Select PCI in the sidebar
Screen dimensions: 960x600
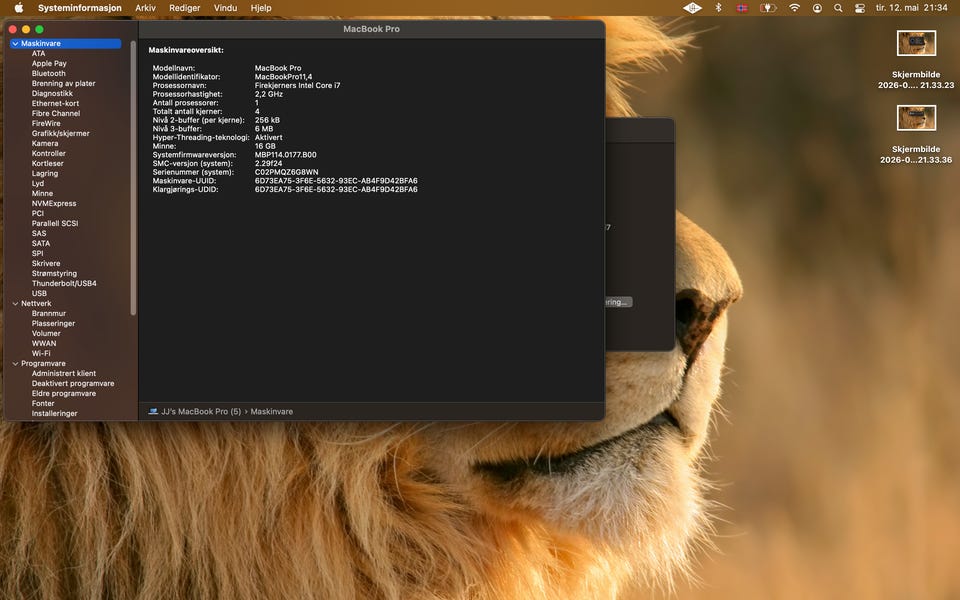click(x=38, y=214)
